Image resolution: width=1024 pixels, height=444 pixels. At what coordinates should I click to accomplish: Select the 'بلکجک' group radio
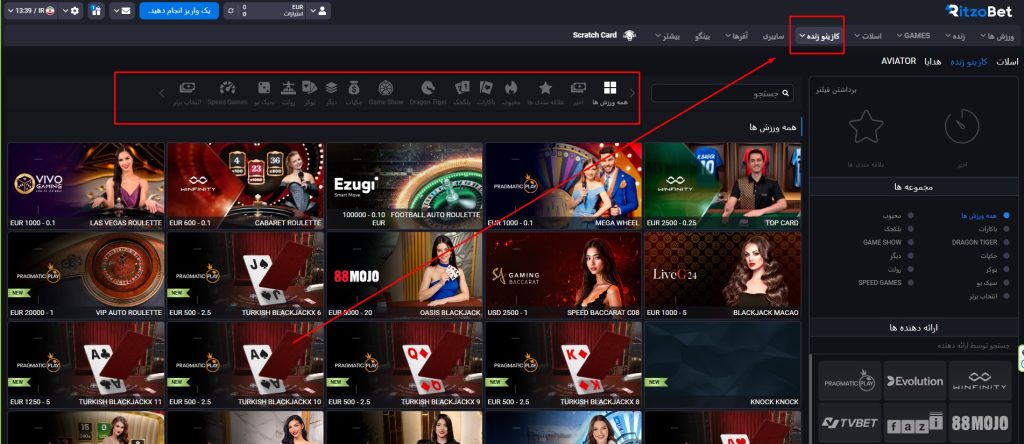click(911, 229)
